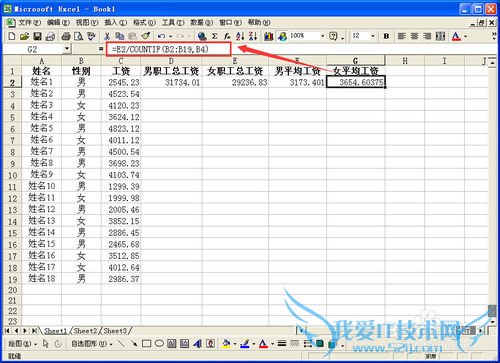500x363 pixels.
Task: Open the Zoom 100% dropdown
Action: [322, 36]
